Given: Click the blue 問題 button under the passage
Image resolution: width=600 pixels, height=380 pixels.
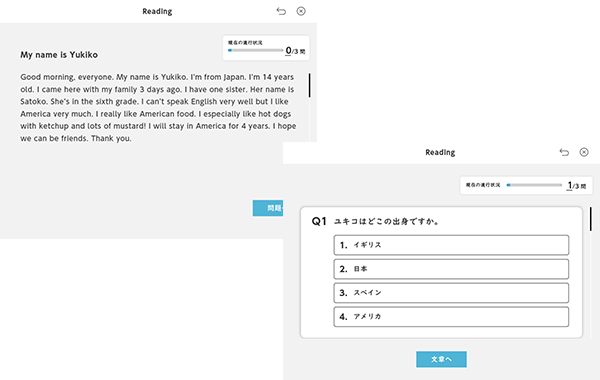Looking at the screenshot, I should (268, 208).
